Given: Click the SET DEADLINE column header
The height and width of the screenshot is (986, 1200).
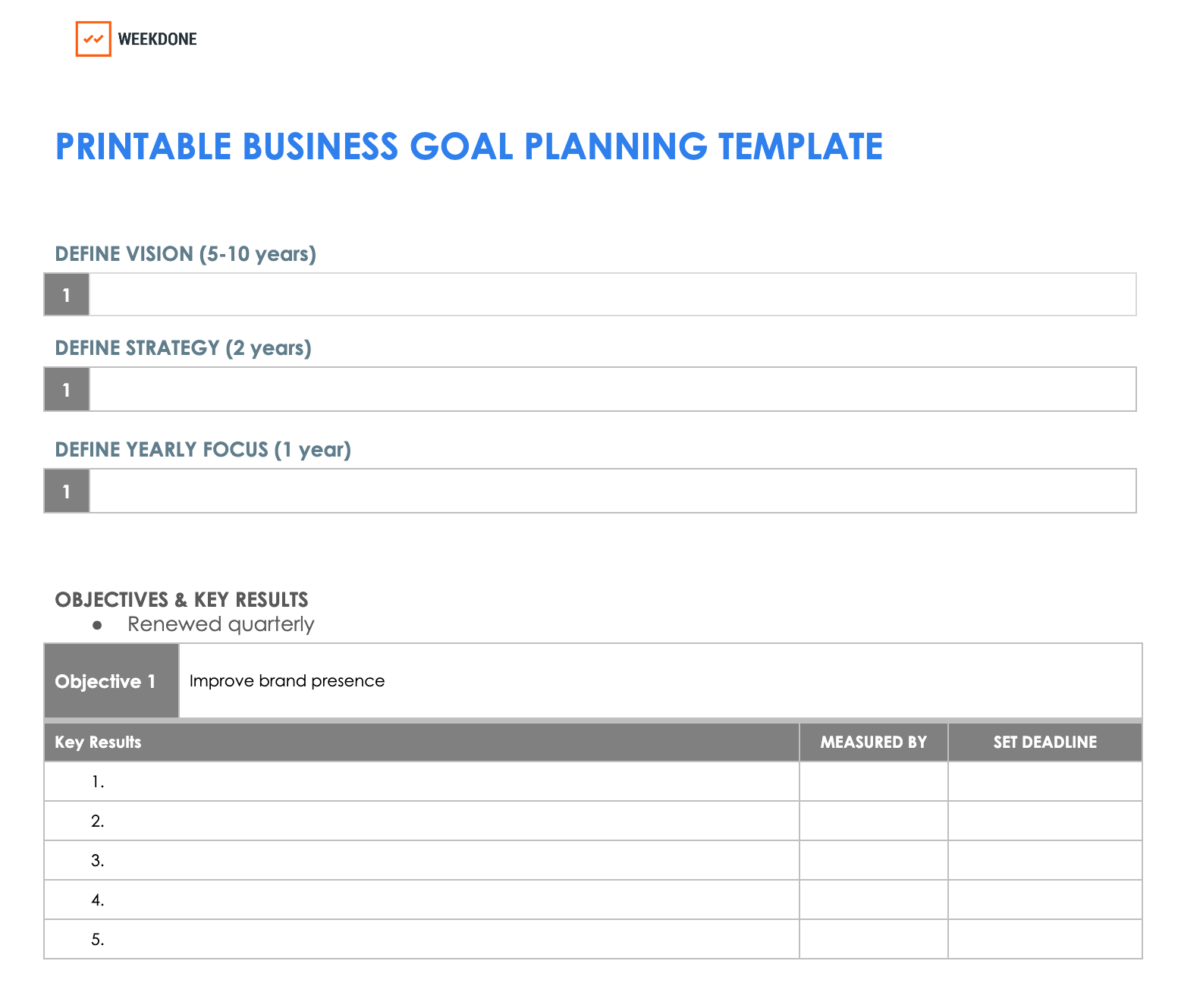Looking at the screenshot, I should tap(1044, 742).
